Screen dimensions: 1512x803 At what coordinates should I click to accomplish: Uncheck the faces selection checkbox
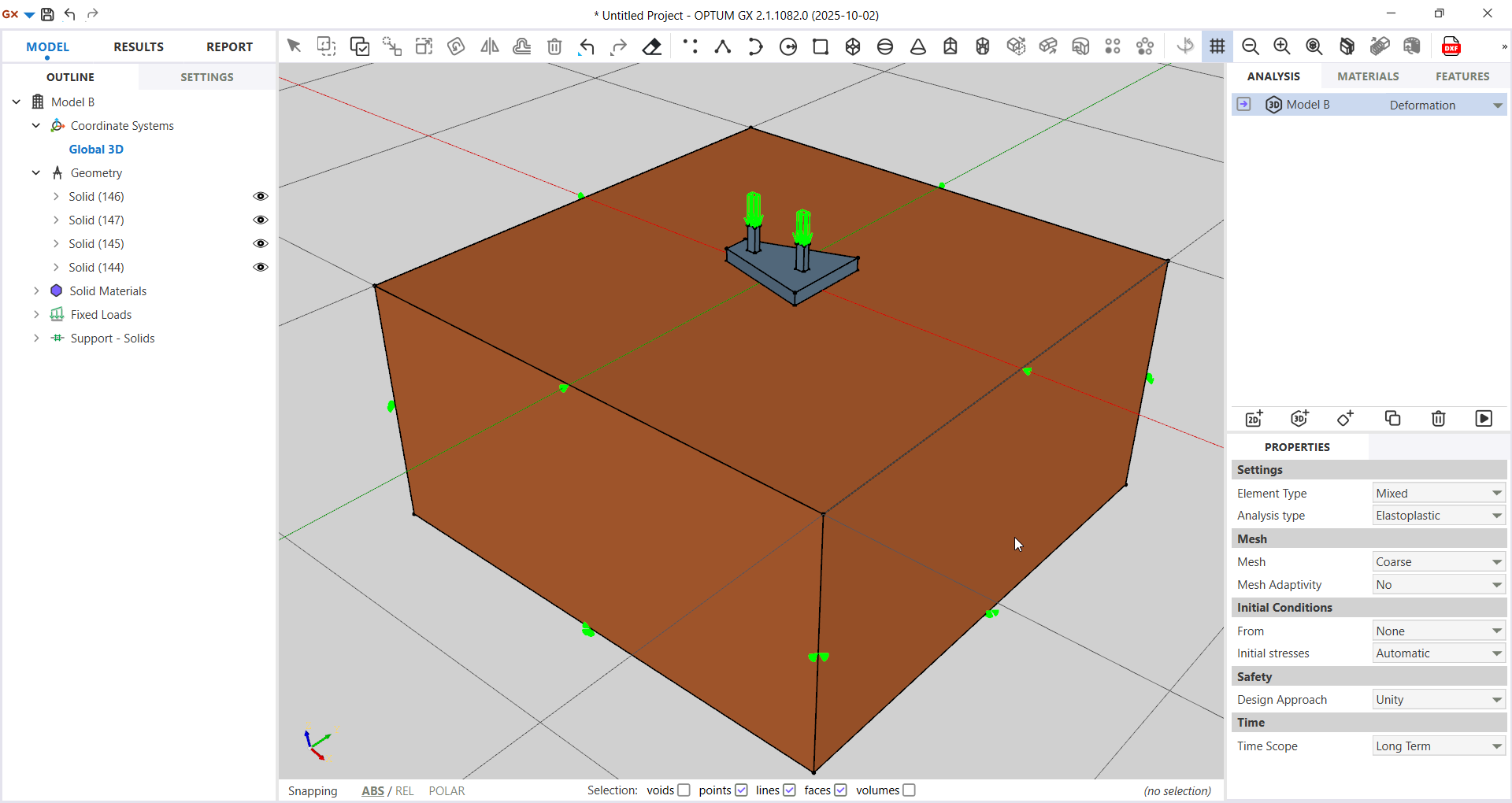(x=841, y=790)
